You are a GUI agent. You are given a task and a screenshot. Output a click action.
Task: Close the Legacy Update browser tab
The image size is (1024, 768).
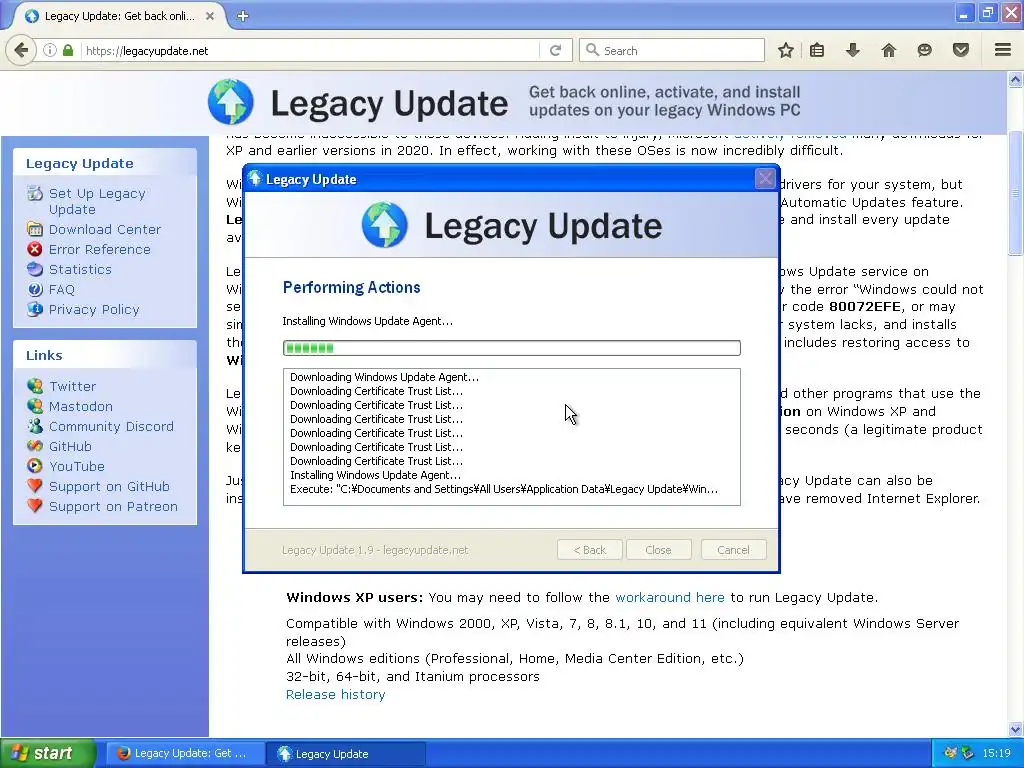pyautogui.click(x=210, y=16)
